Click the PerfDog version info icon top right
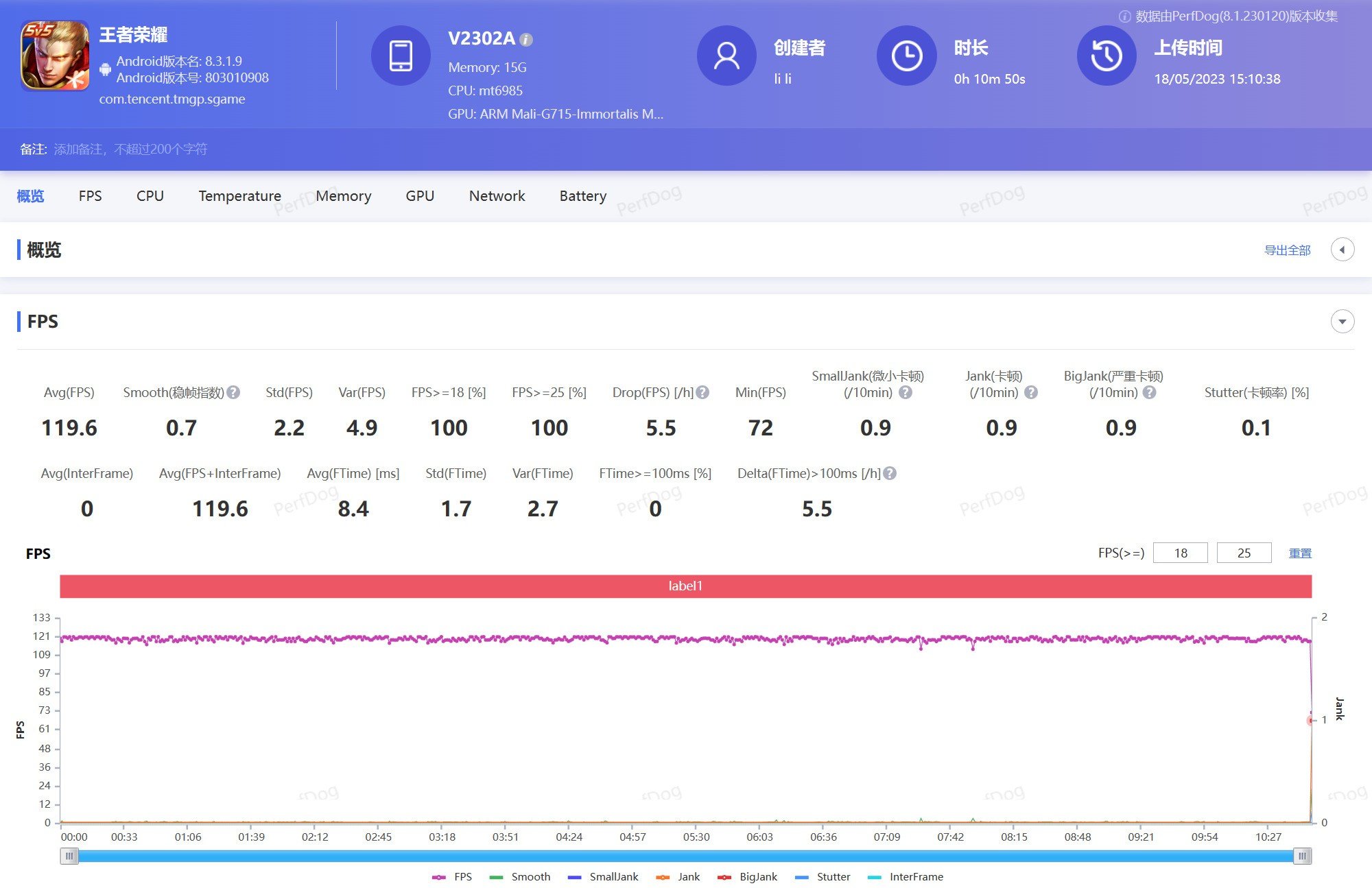Viewport: 1372px width, 888px height. point(1125,15)
